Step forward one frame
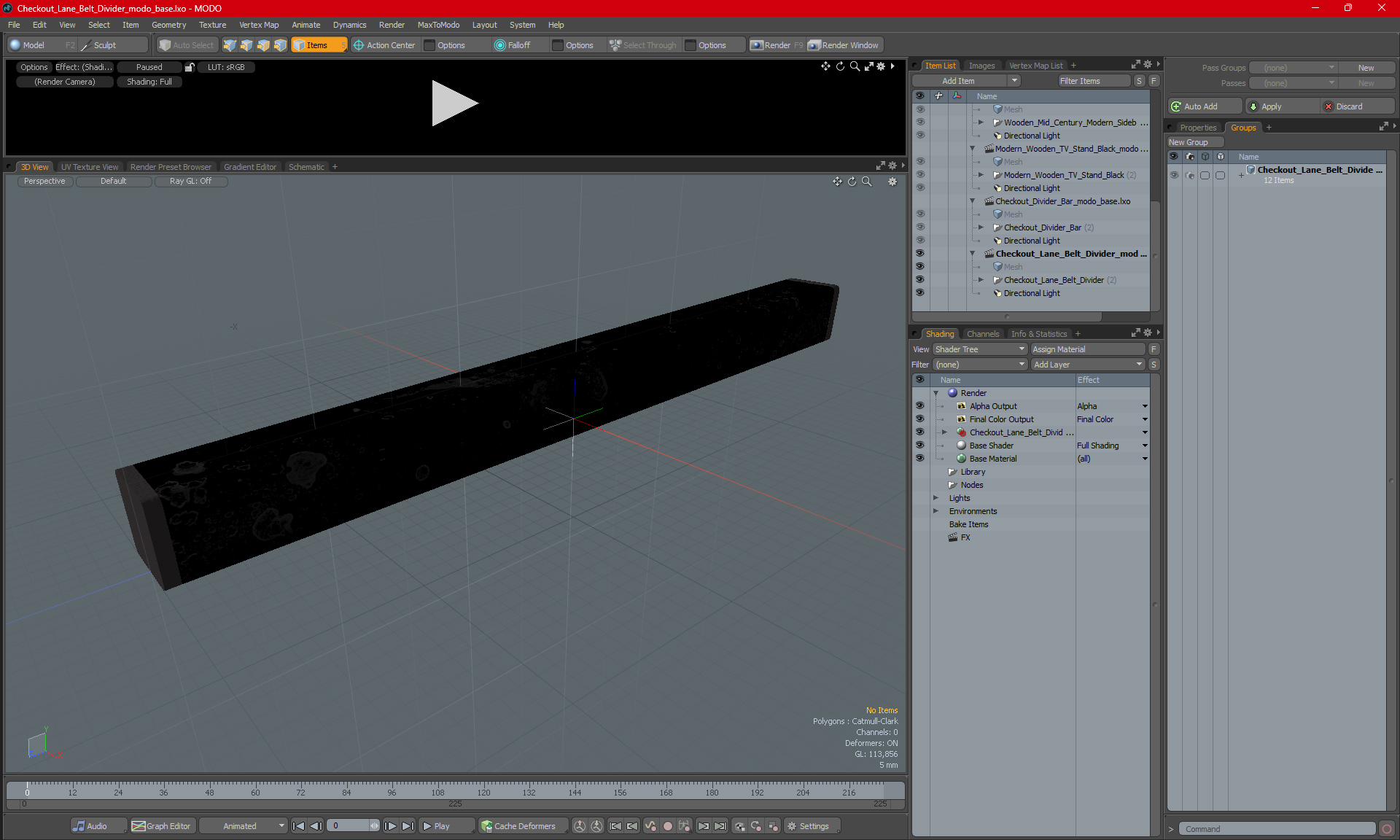The width and height of the screenshot is (1400, 840). [x=390, y=826]
